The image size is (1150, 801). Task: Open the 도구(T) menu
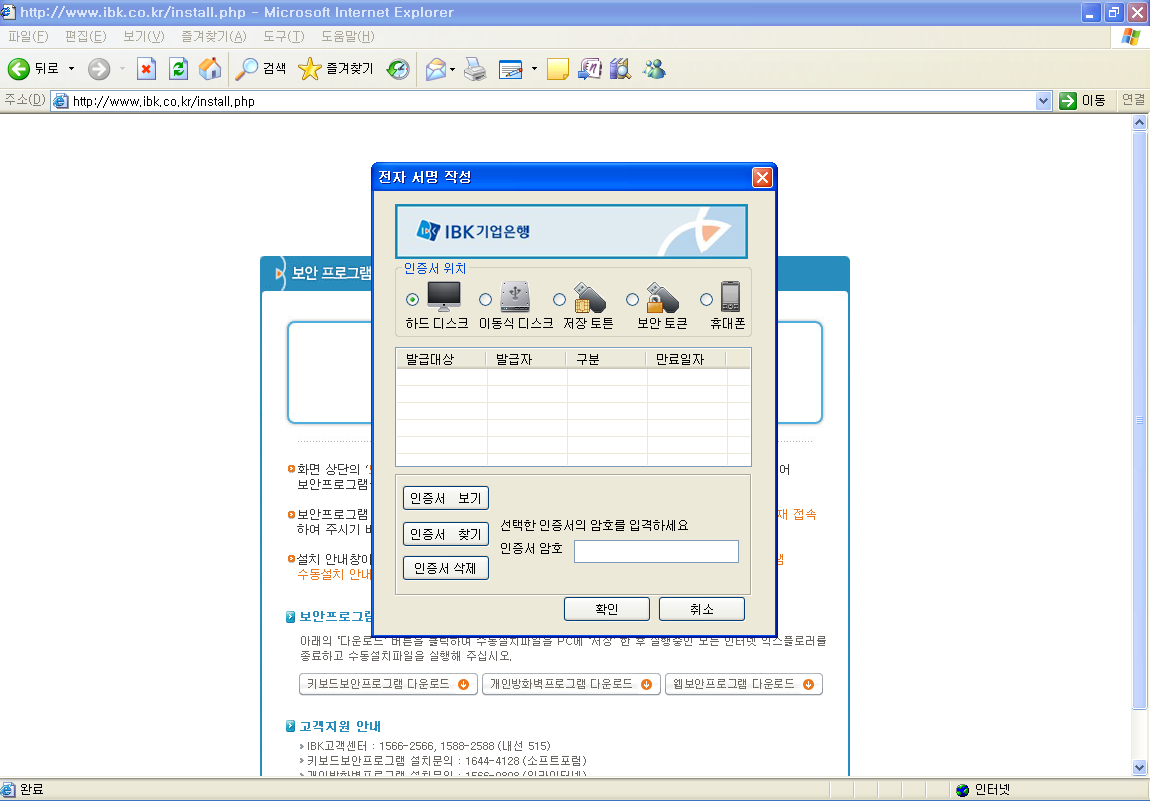click(284, 36)
